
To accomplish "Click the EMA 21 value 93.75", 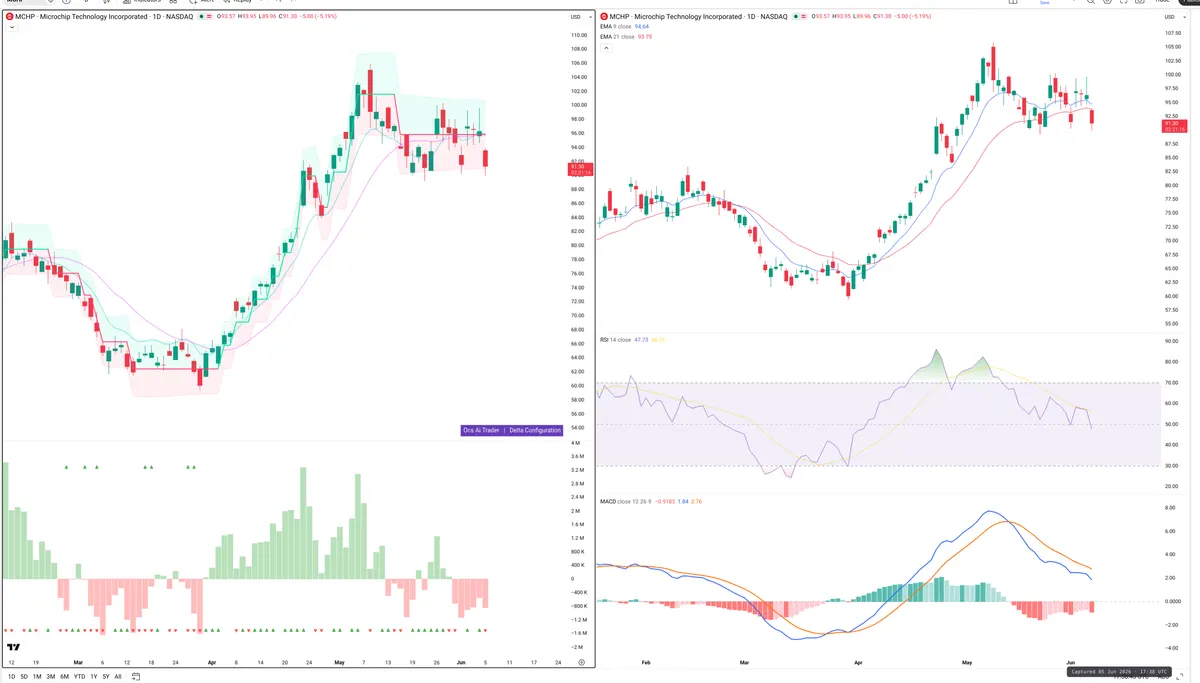I will point(645,37).
